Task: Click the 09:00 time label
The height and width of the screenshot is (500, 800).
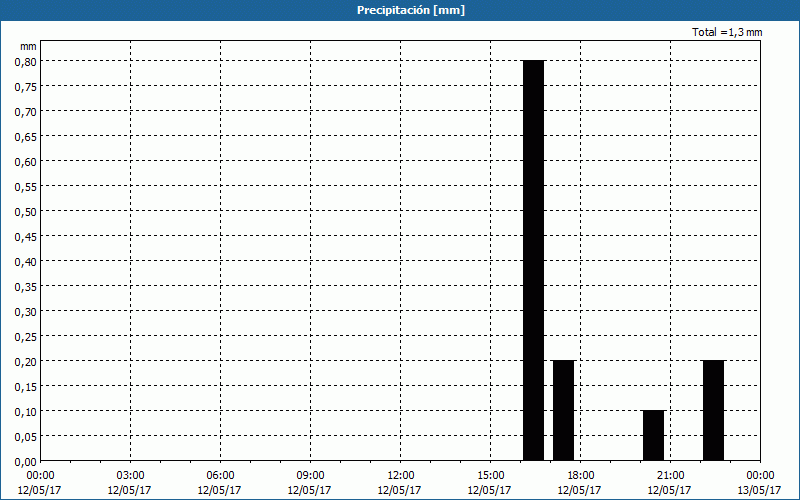Action: tap(310, 476)
